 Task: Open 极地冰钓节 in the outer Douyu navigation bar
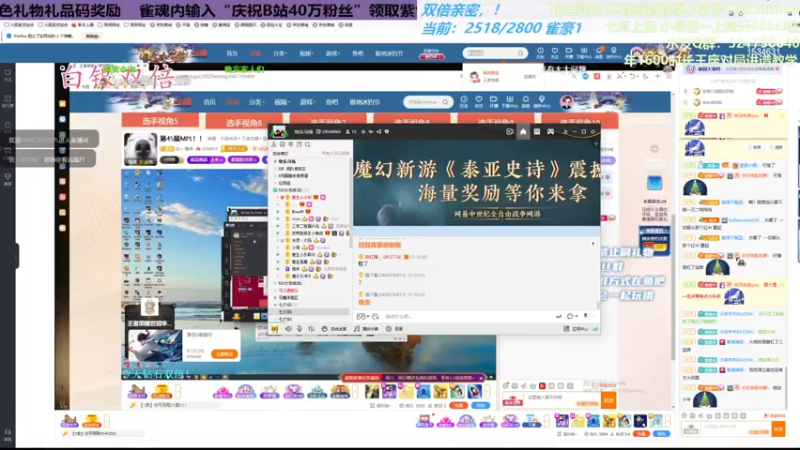(389, 53)
